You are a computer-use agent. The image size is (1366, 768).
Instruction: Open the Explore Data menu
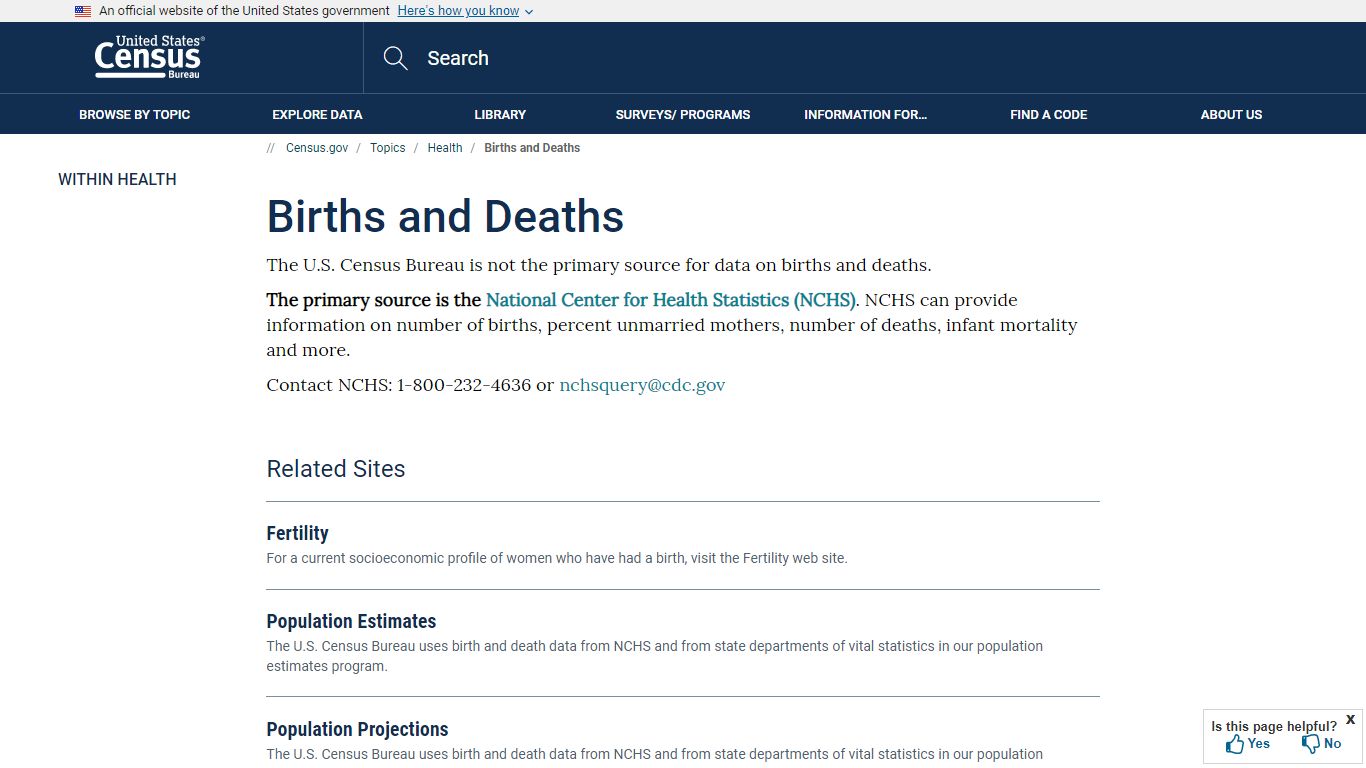click(317, 114)
